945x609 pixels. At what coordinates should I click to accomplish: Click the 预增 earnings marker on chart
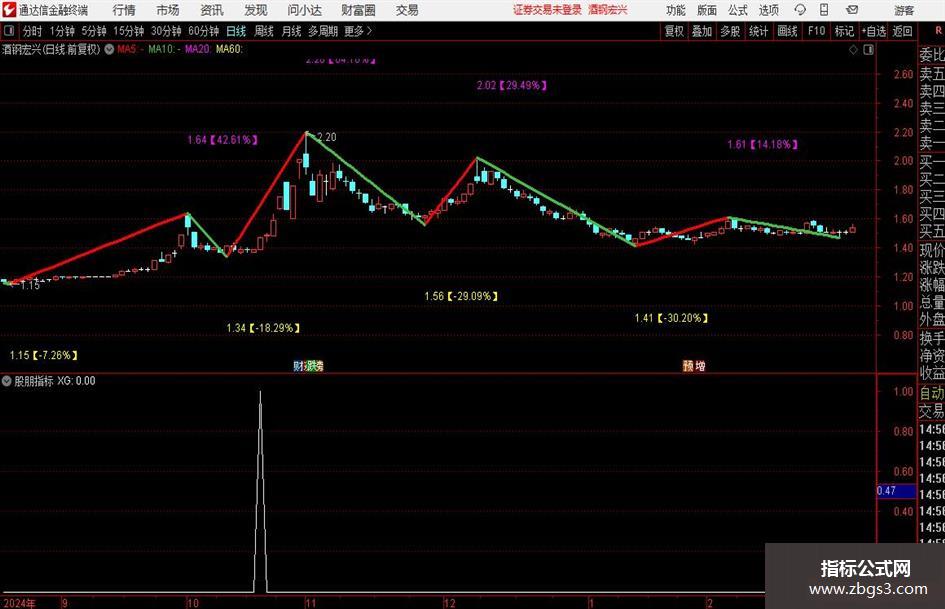pyautogui.click(x=694, y=366)
